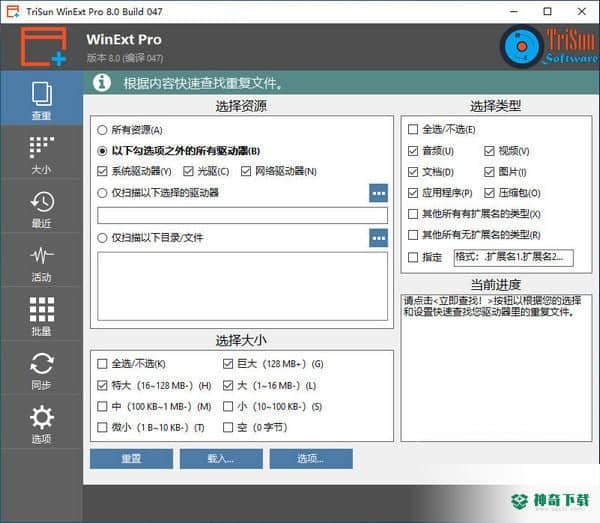The image size is (600, 523).
Task: Click the 选项... options button
Action: (311, 458)
